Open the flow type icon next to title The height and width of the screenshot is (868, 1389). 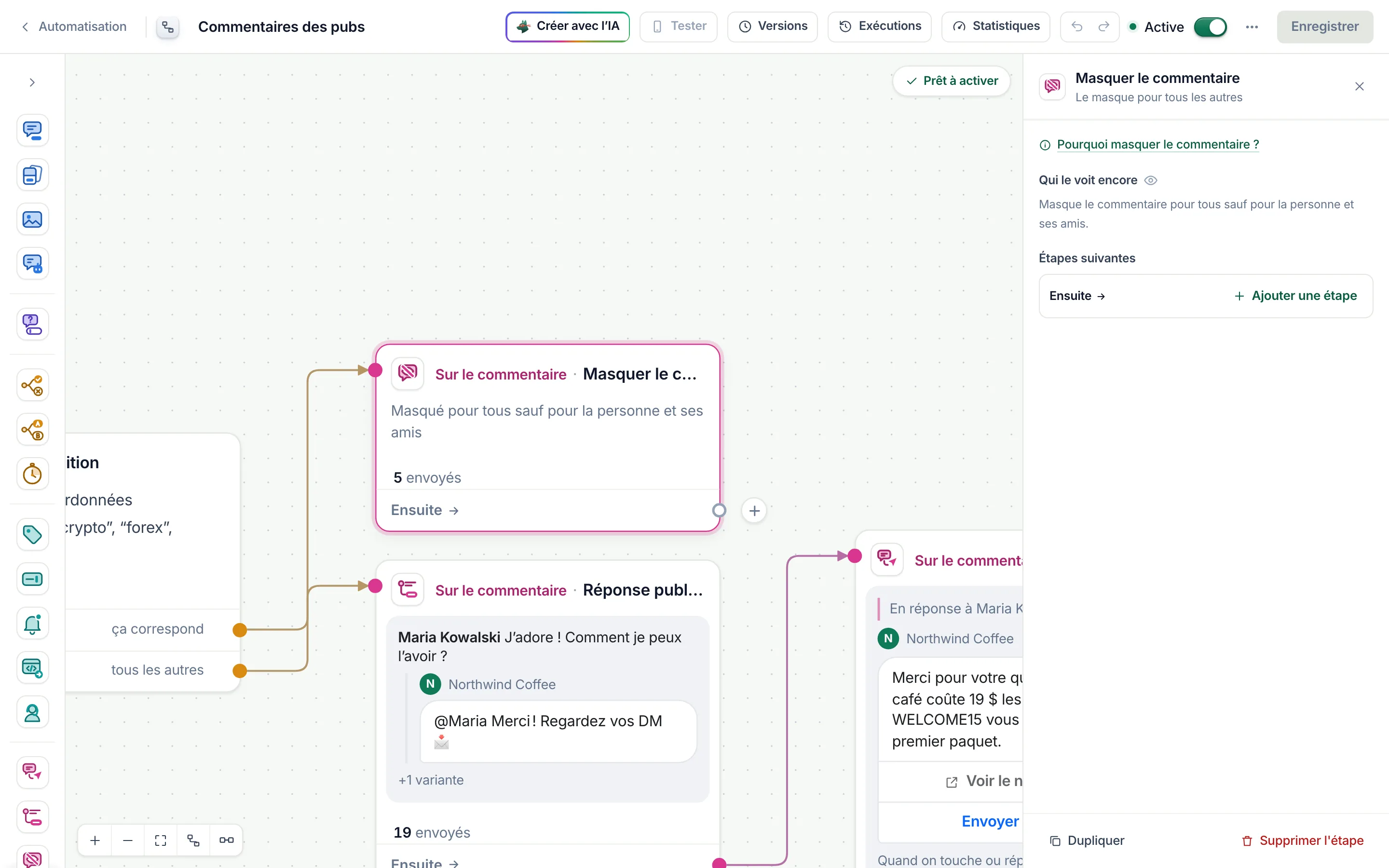168,27
